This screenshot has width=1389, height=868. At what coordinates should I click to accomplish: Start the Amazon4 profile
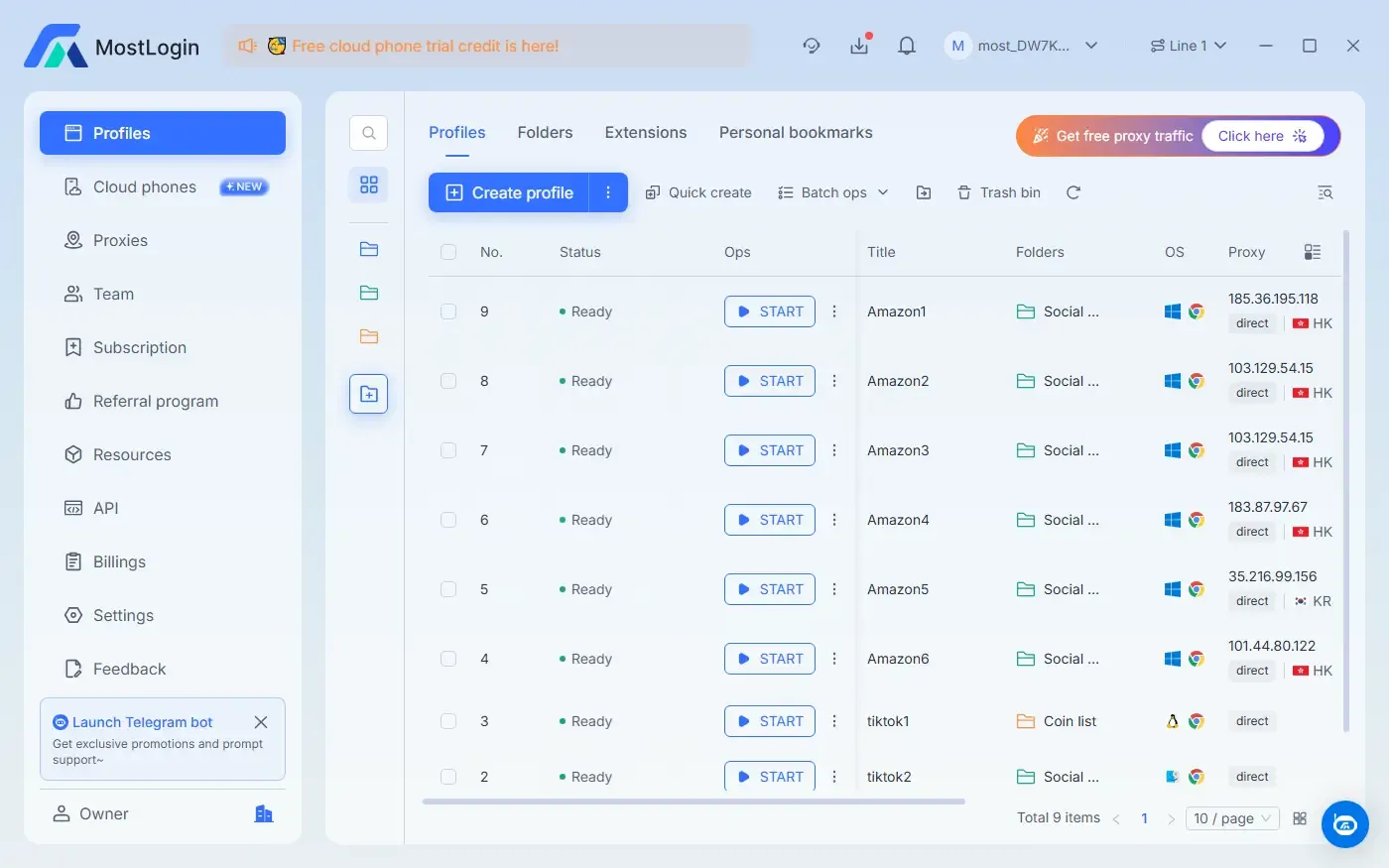pos(770,520)
